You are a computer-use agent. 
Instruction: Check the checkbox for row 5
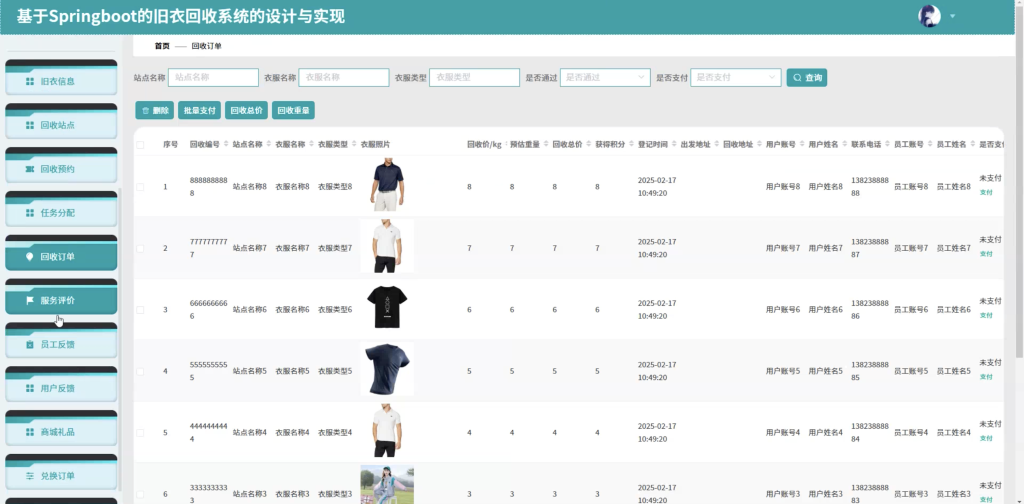tap(140, 432)
